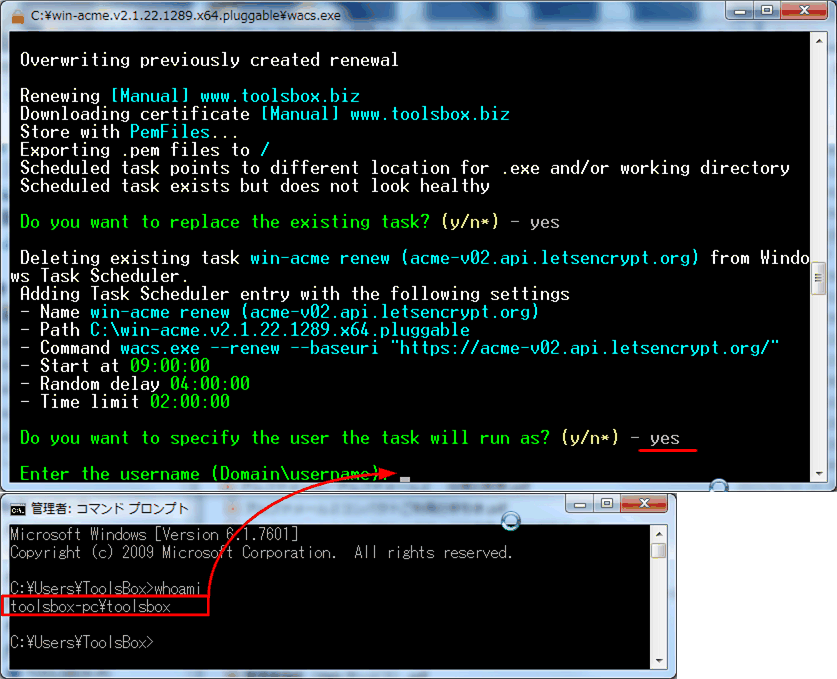Click 'yes' answer after specify user question

[665, 439]
